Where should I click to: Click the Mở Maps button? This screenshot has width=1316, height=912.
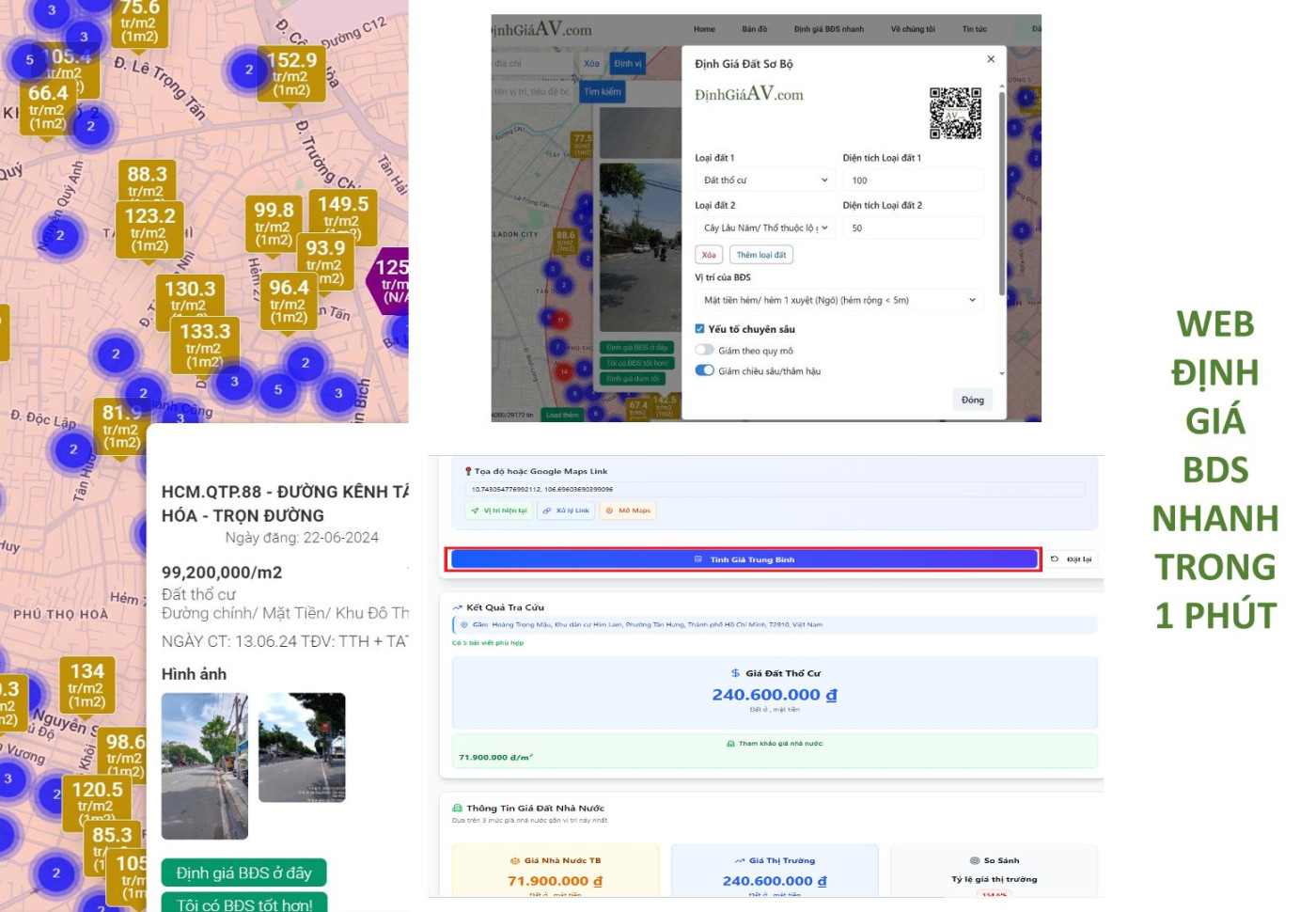click(x=628, y=511)
